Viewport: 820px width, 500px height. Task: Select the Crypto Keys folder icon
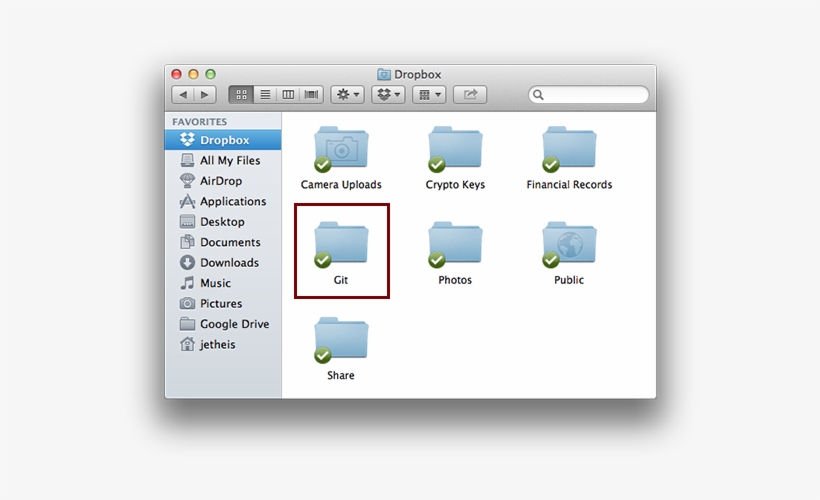455,149
